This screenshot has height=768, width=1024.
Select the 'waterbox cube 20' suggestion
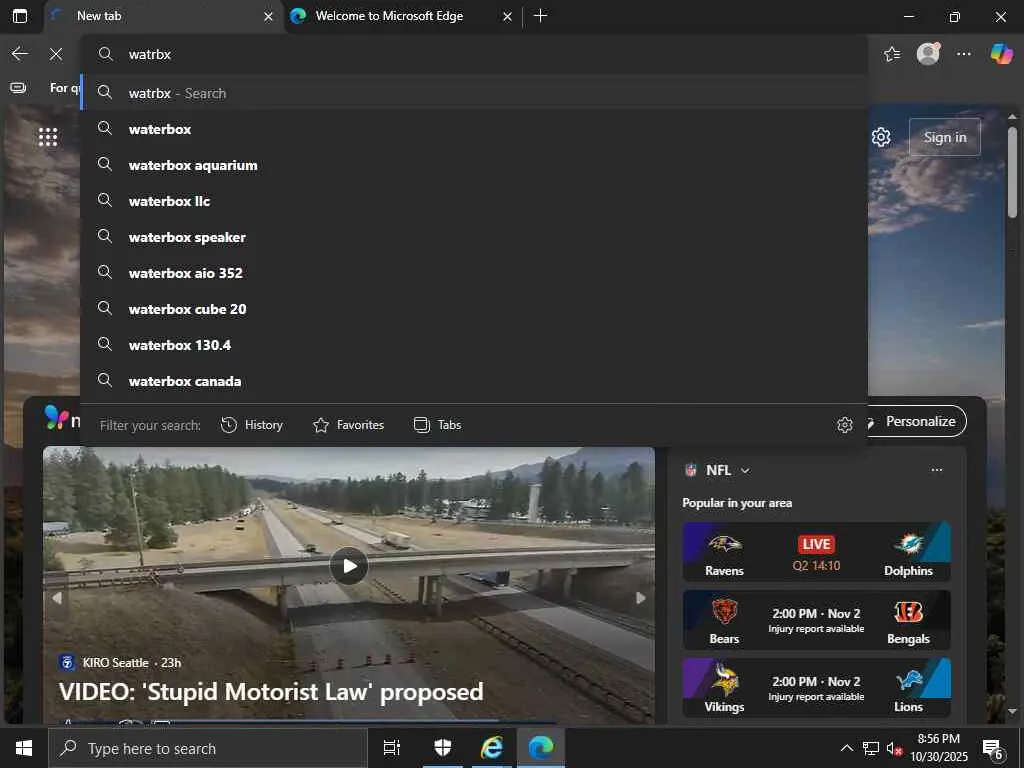point(474,309)
